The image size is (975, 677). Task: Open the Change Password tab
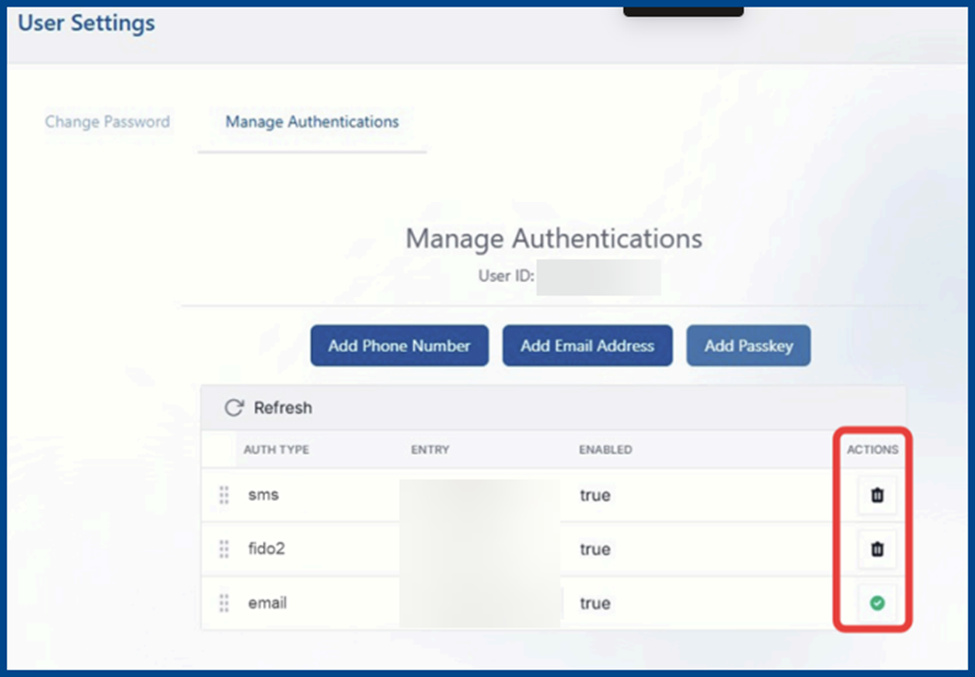point(107,122)
